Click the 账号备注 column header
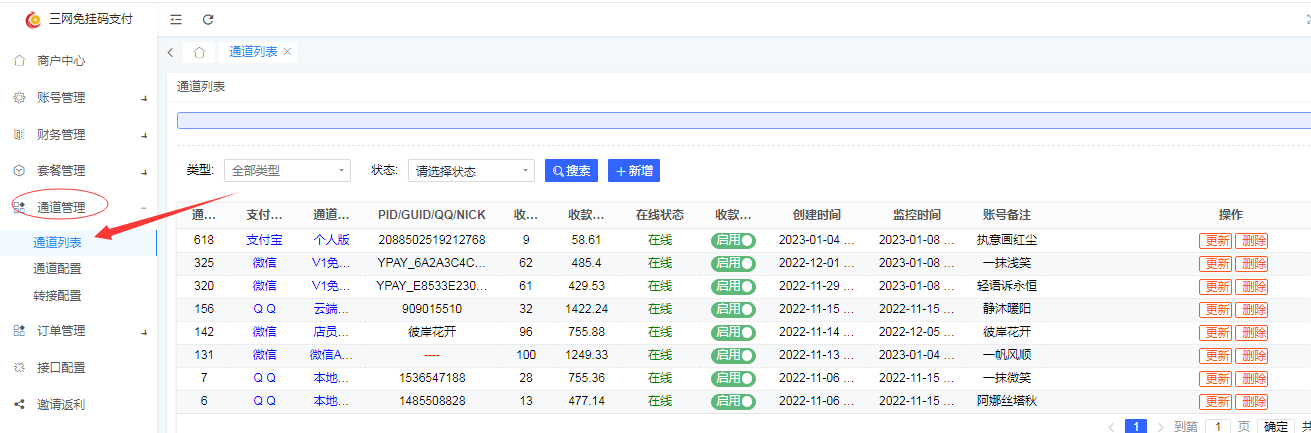 pos(1007,215)
